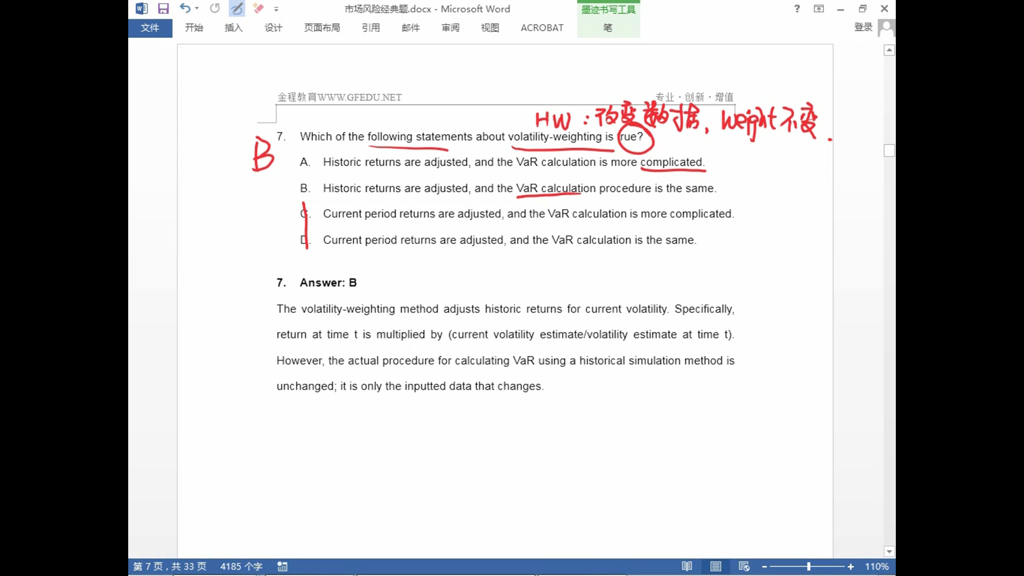Click in the explanation paragraph at 'unchanged'
Viewport: 1024px width, 576px height.
pos(306,386)
